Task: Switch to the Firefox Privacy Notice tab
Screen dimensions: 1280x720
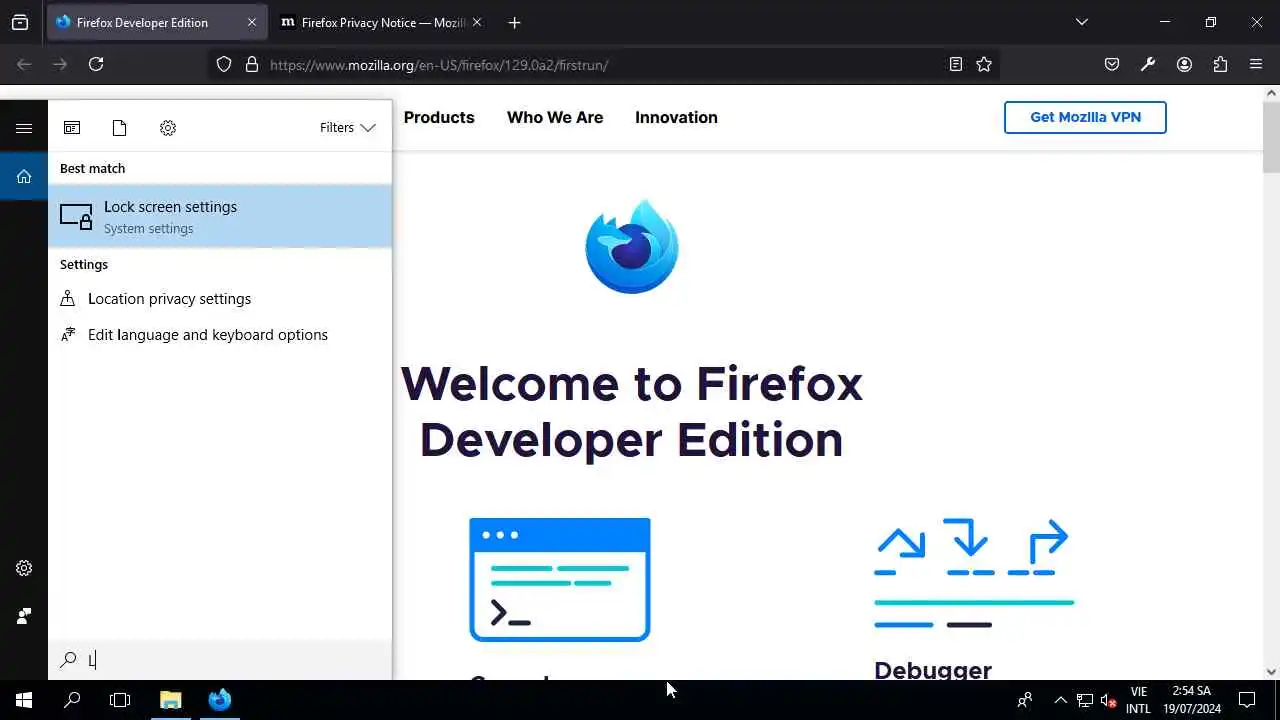Action: [380, 22]
